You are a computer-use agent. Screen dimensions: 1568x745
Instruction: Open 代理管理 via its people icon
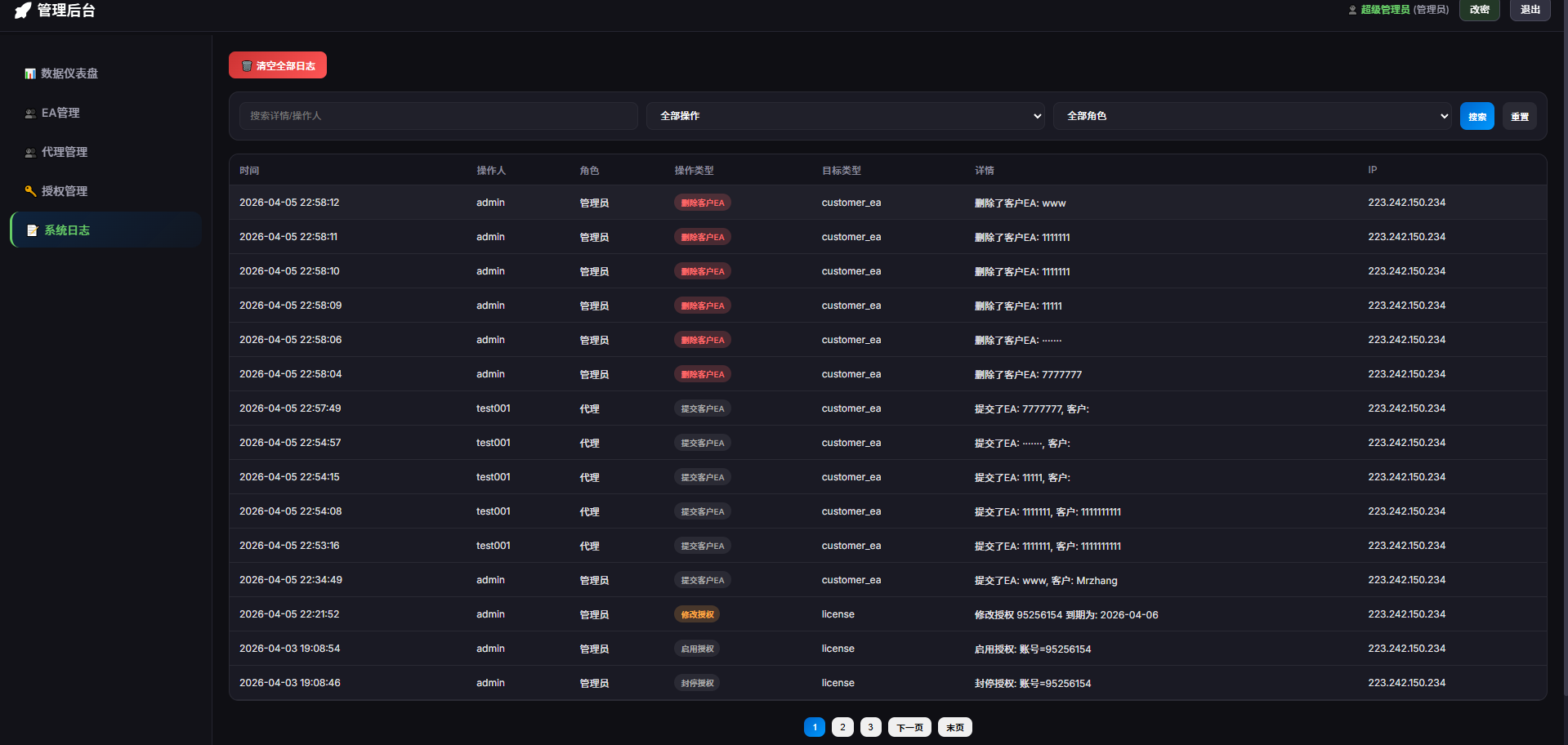click(x=30, y=152)
